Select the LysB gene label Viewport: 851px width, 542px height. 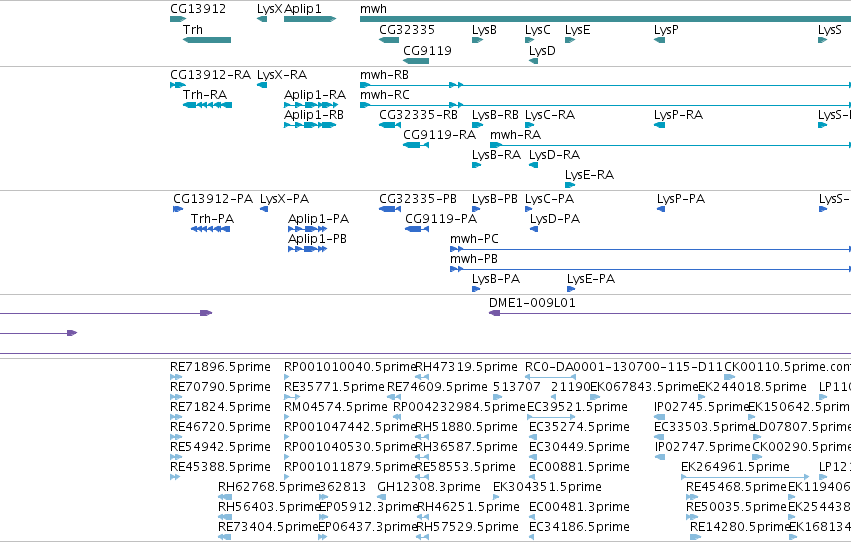tap(484, 29)
